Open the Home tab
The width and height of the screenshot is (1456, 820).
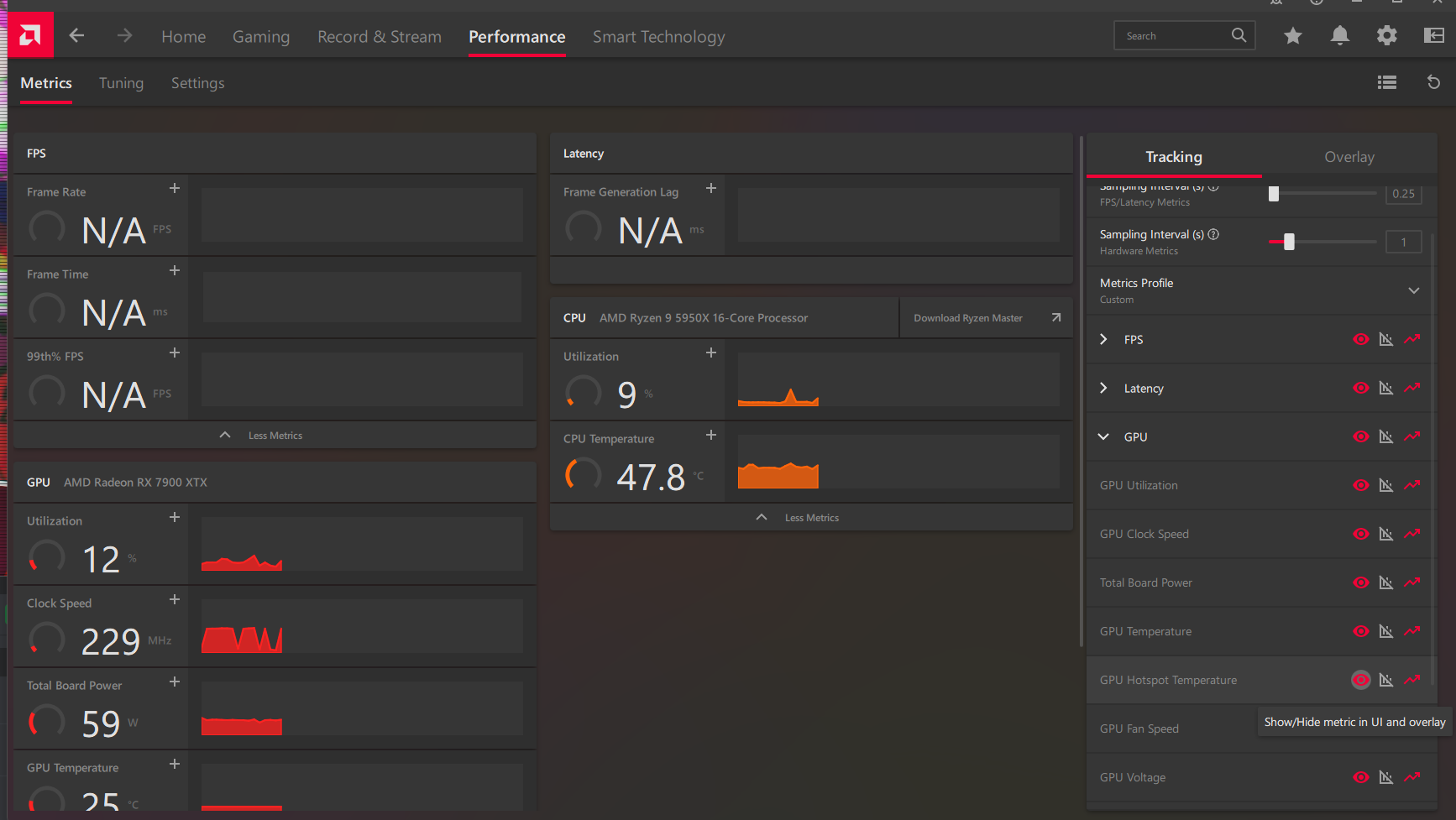183,37
